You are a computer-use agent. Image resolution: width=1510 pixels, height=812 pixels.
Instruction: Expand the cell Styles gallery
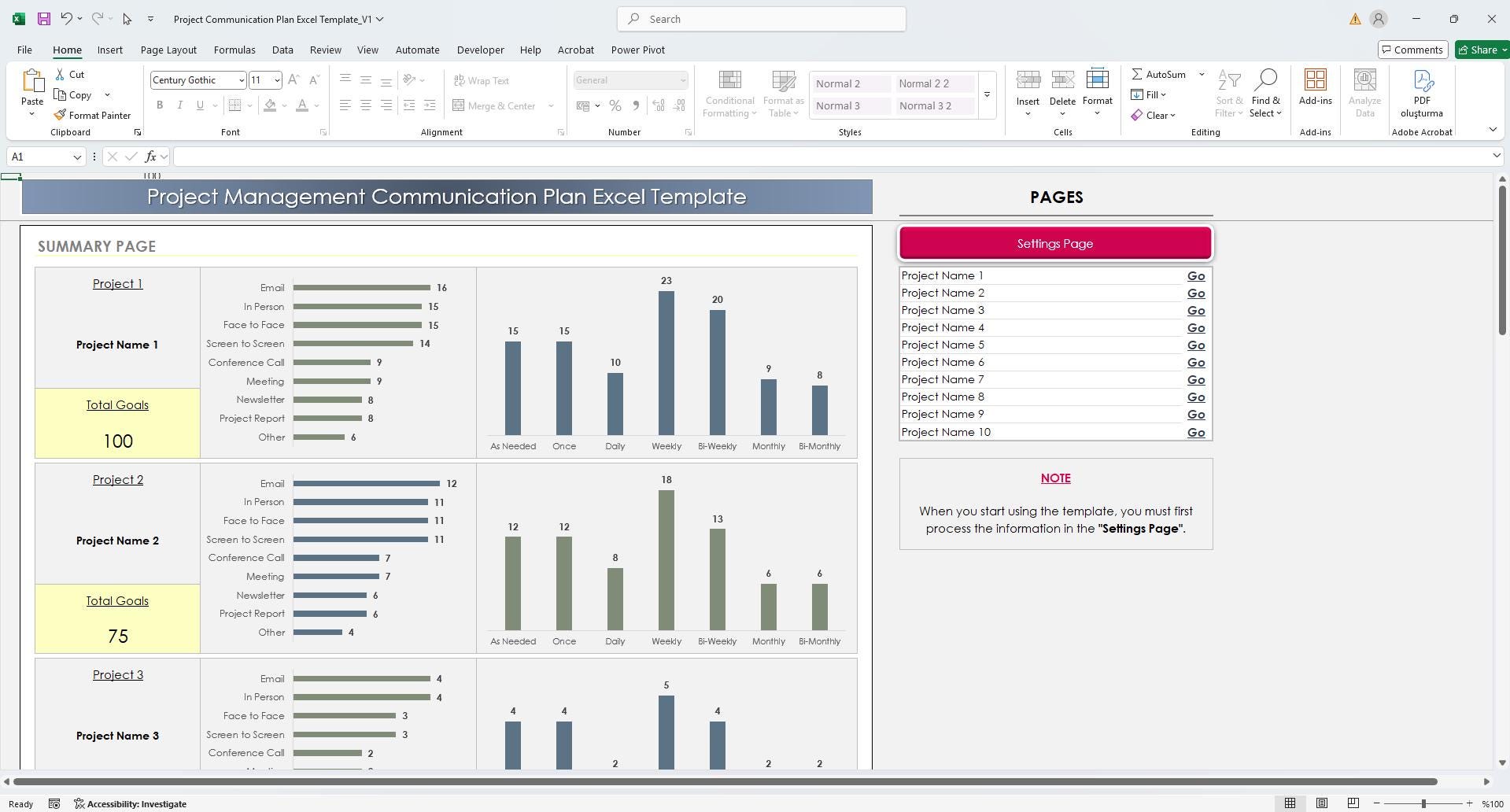point(987,95)
